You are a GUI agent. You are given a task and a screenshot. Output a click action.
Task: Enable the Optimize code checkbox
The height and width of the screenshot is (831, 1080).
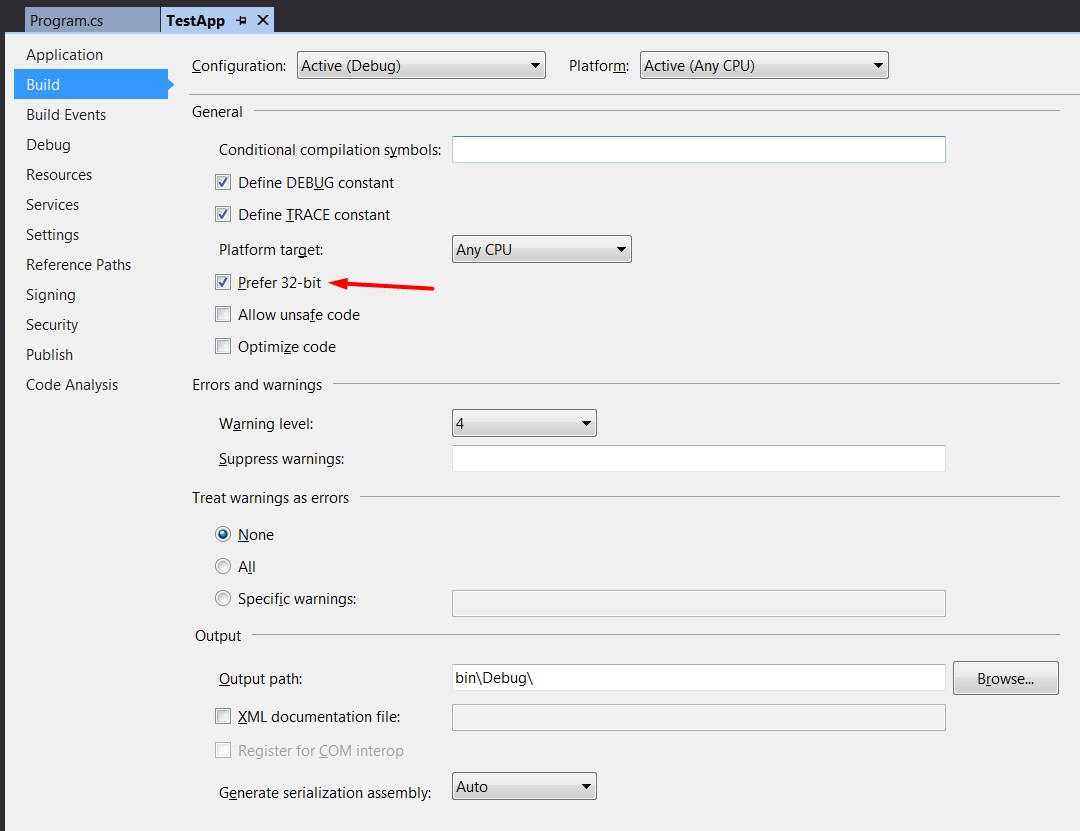(222, 346)
